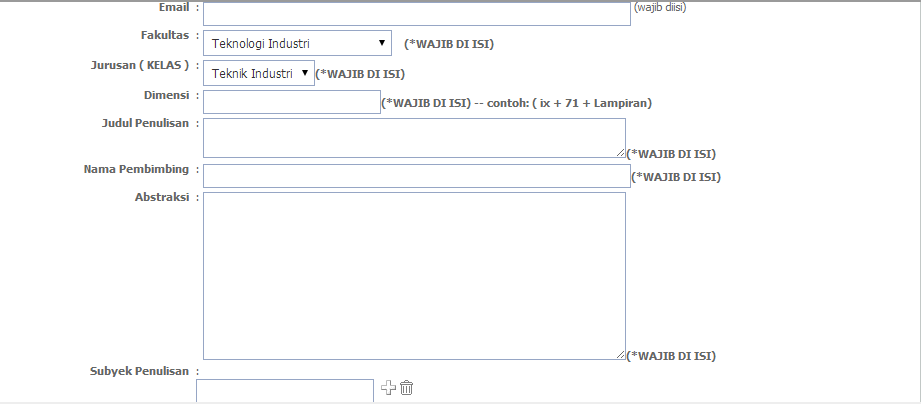The height and width of the screenshot is (404, 921).
Task: Click the 'Nama Pembimbing' label
Action: coord(136,169)
